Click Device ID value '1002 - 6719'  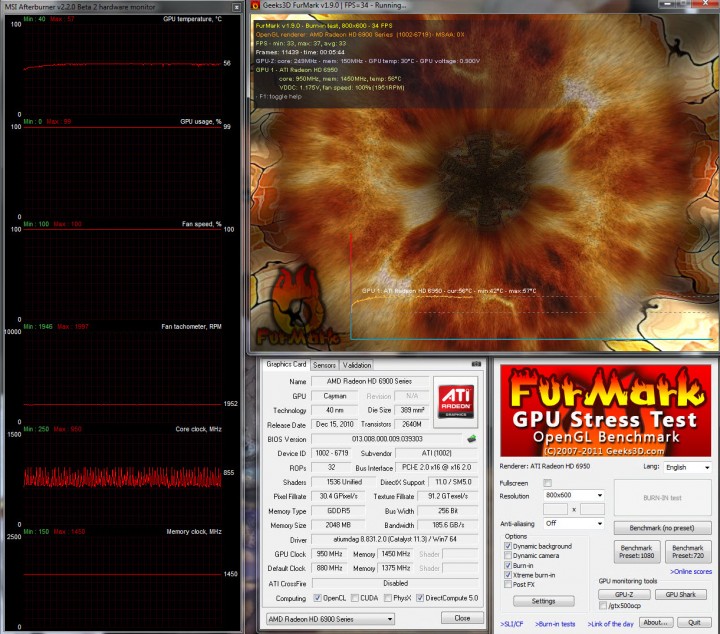click(332, 453)
